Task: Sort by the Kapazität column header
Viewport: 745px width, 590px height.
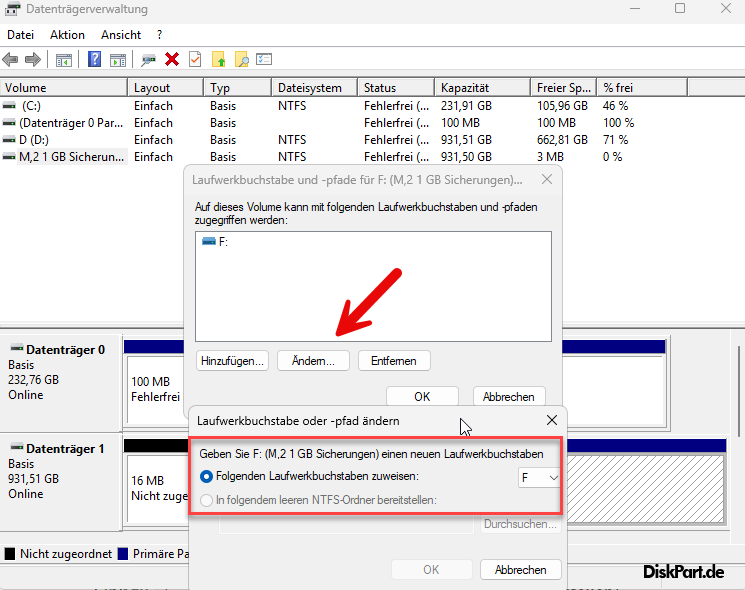Action: [483, 88]
